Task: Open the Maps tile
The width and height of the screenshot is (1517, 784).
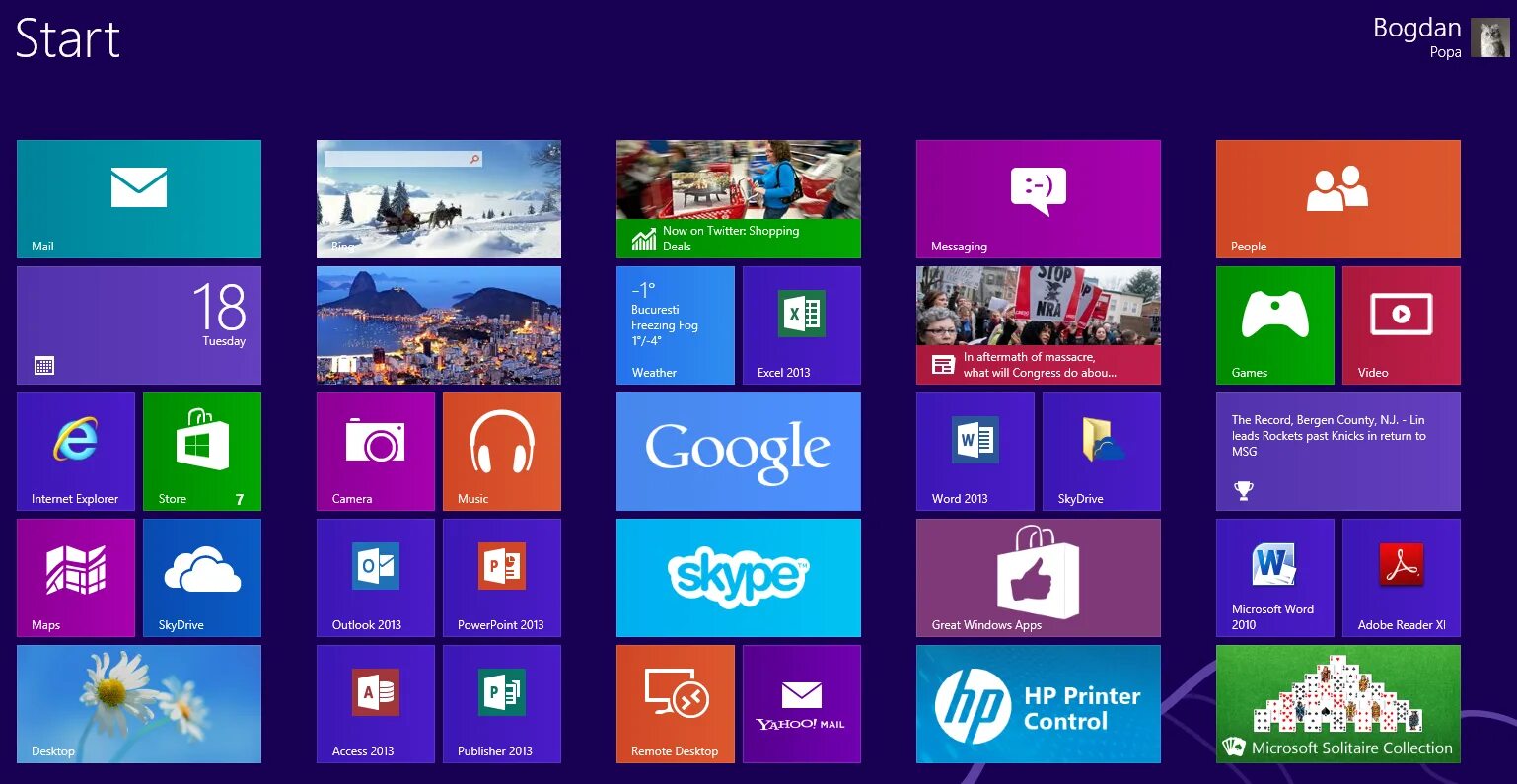Action: pos(76,578)
